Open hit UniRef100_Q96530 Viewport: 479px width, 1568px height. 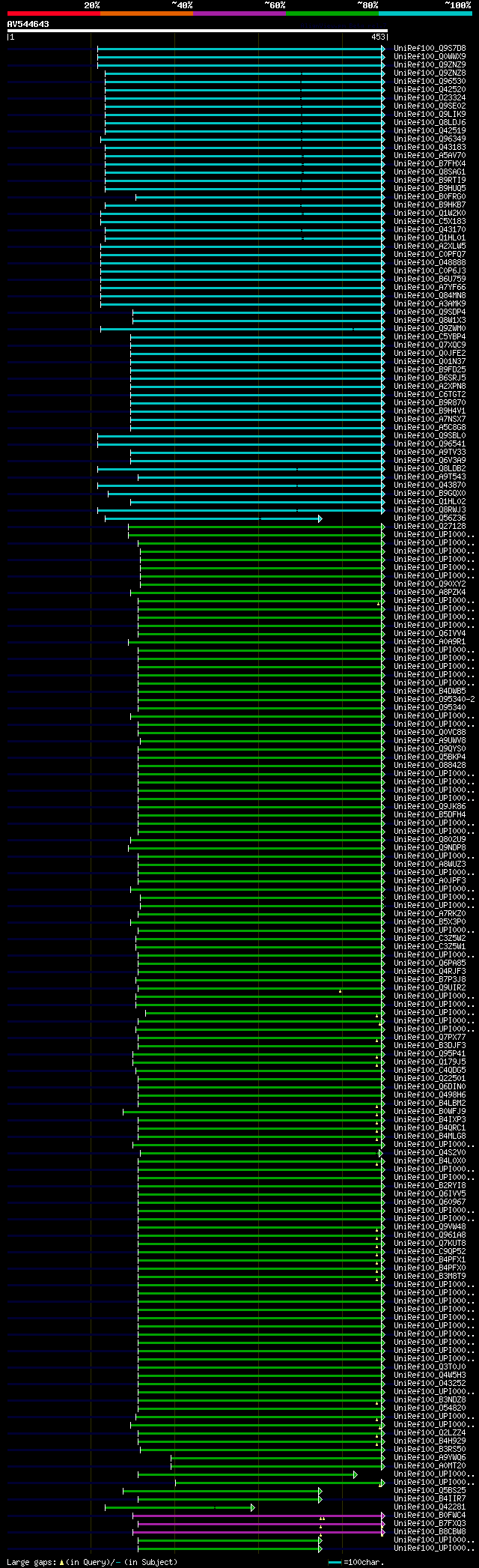pyautogui.click(x=430, y=82)
